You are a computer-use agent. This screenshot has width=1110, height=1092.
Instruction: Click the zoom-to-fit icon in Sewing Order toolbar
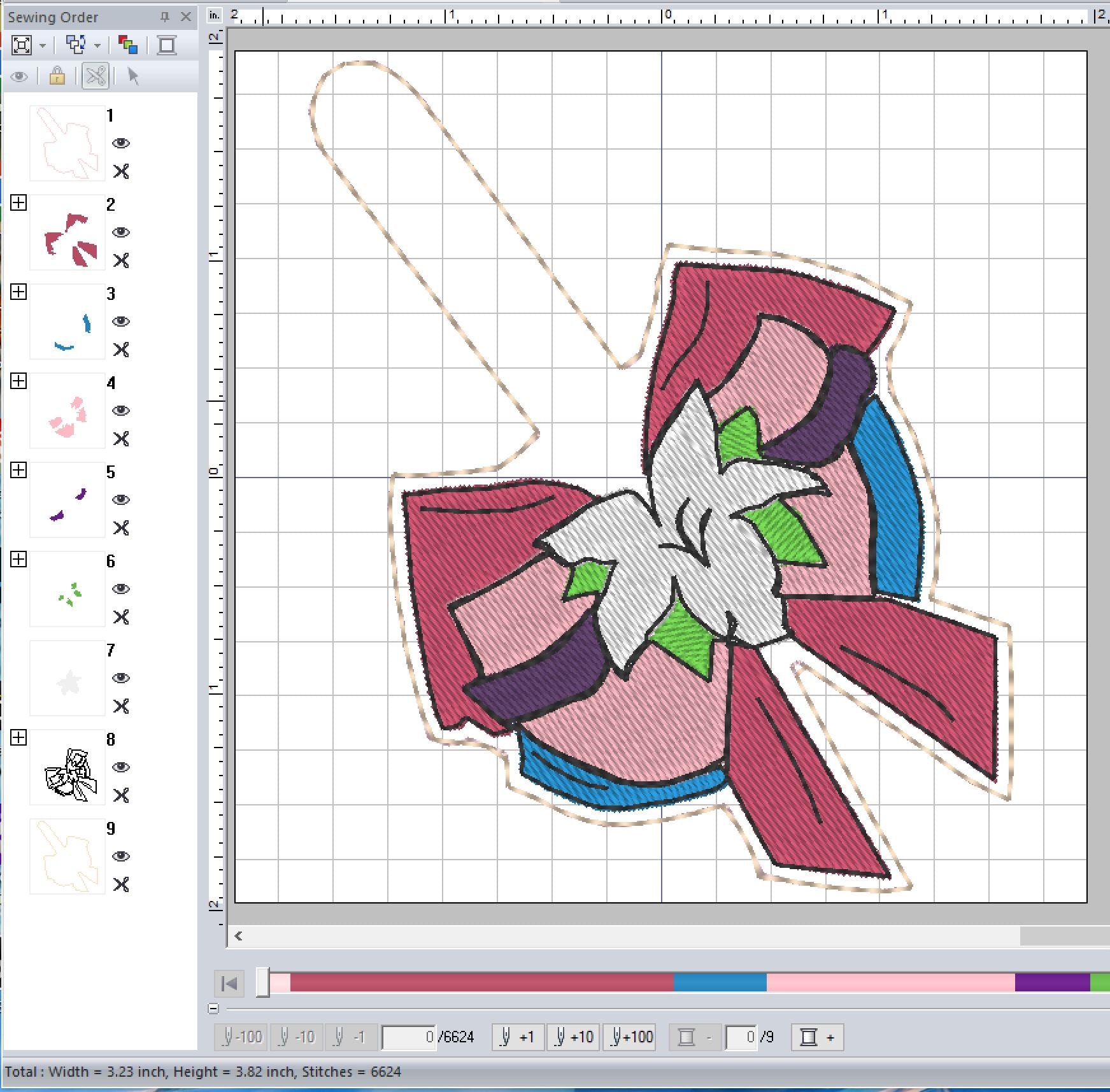point(22,45)
